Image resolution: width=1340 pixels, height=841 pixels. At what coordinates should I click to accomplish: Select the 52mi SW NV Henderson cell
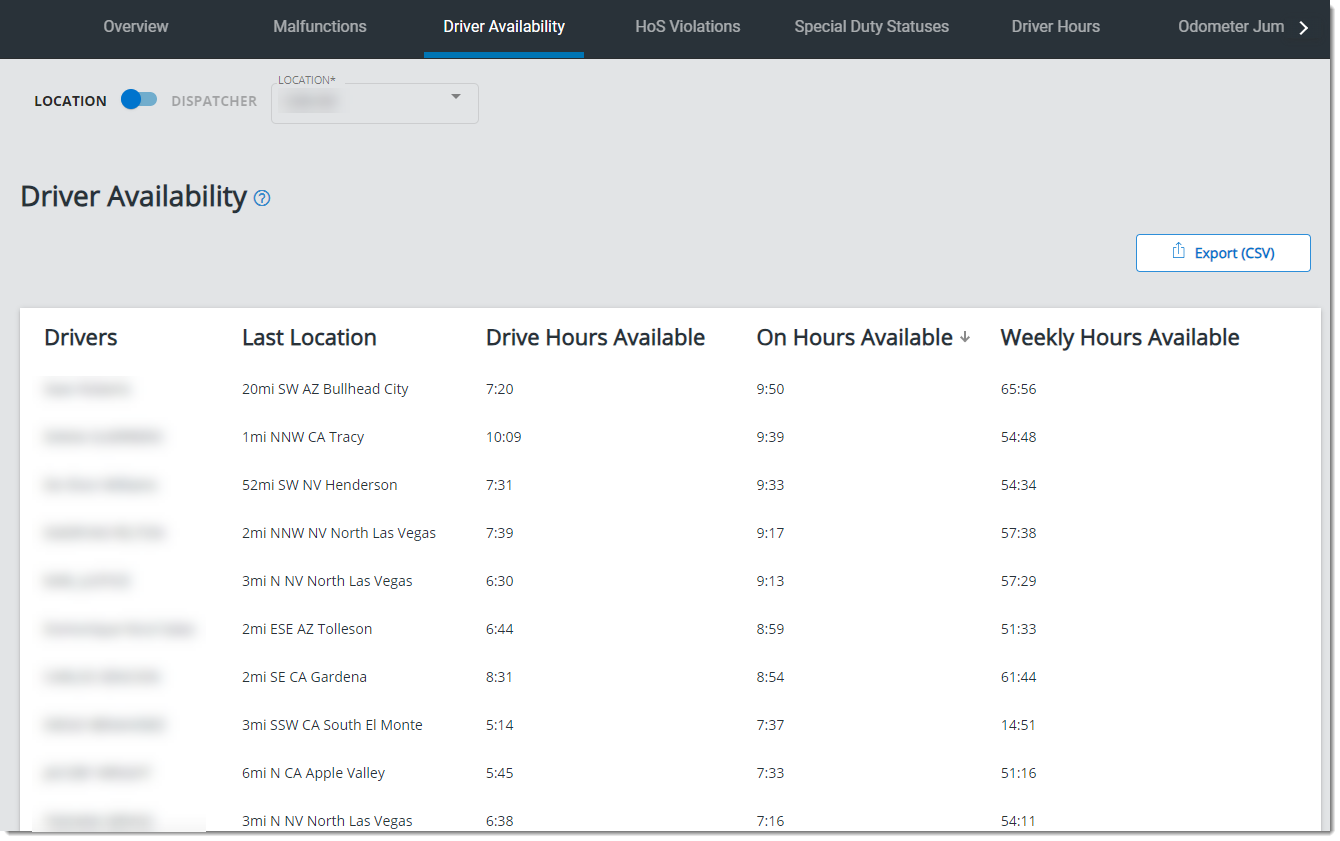320,485
